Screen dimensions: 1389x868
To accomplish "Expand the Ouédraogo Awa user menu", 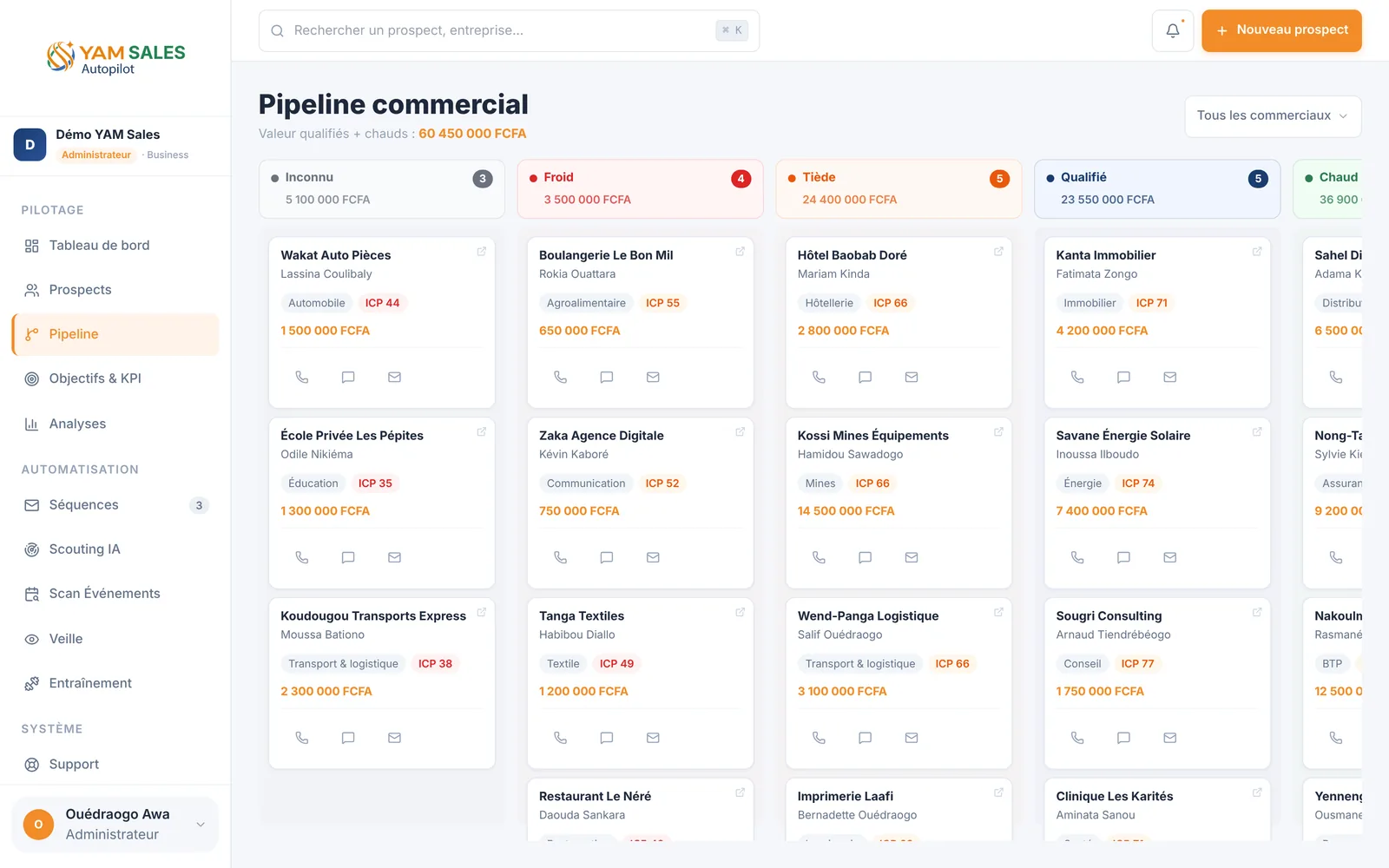I will point(115,825).
